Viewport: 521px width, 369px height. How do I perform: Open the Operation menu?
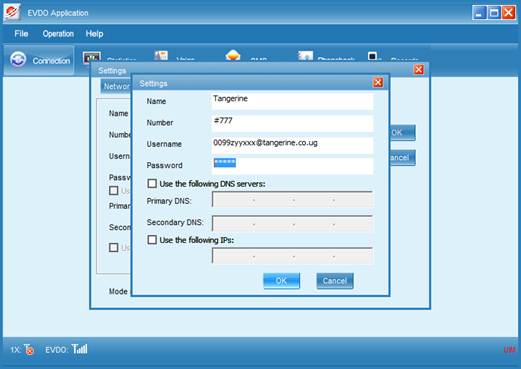[58, 34]
